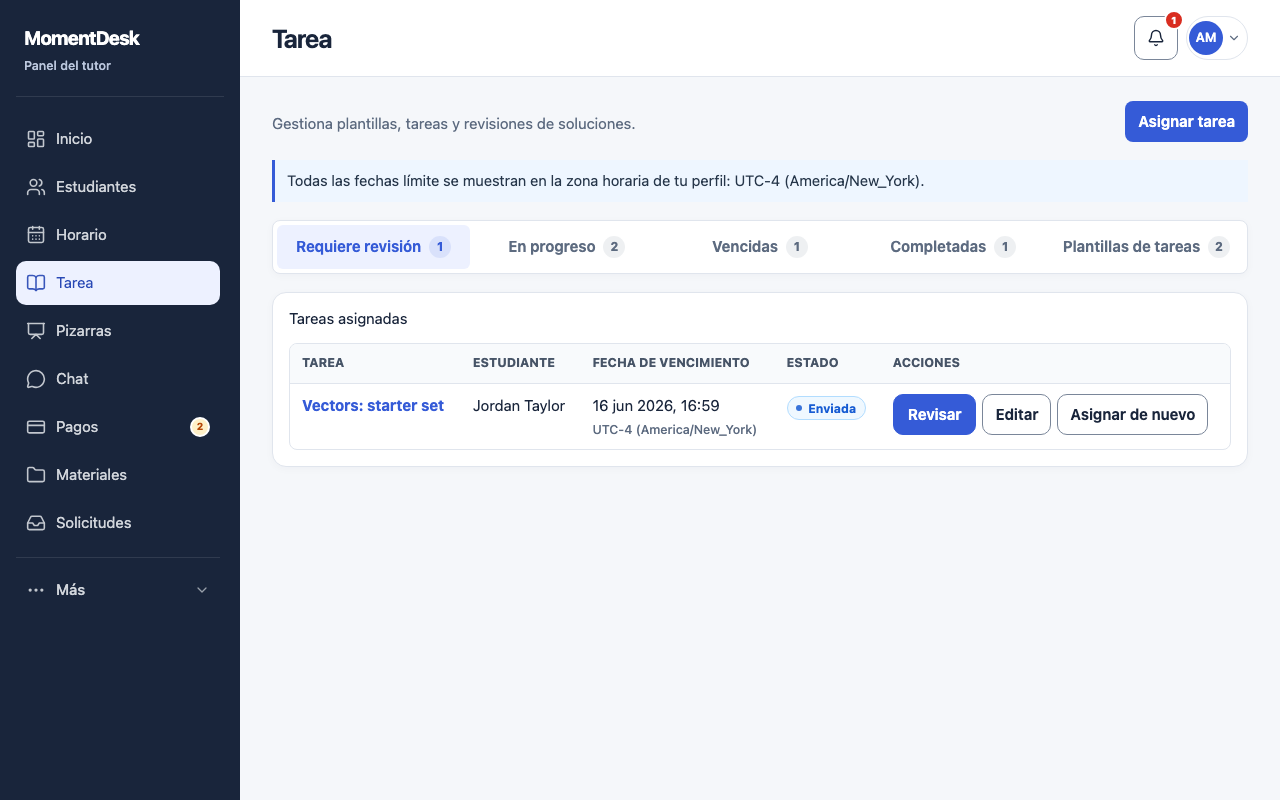Open notifications bell
This screenshot has width=1280, height=800.
(1156, 38)
